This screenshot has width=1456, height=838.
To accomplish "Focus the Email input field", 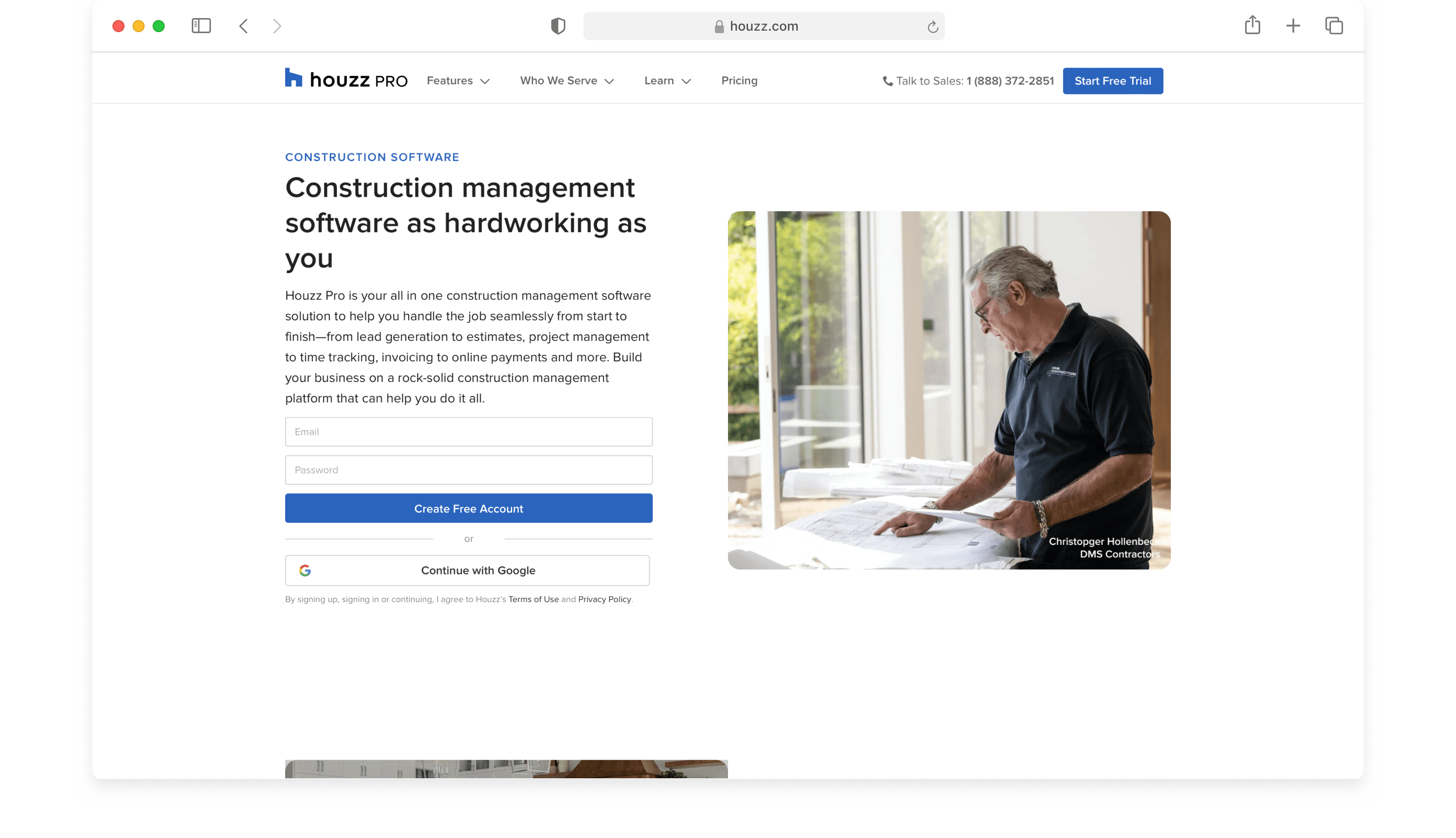I will (x=468, y=432).
